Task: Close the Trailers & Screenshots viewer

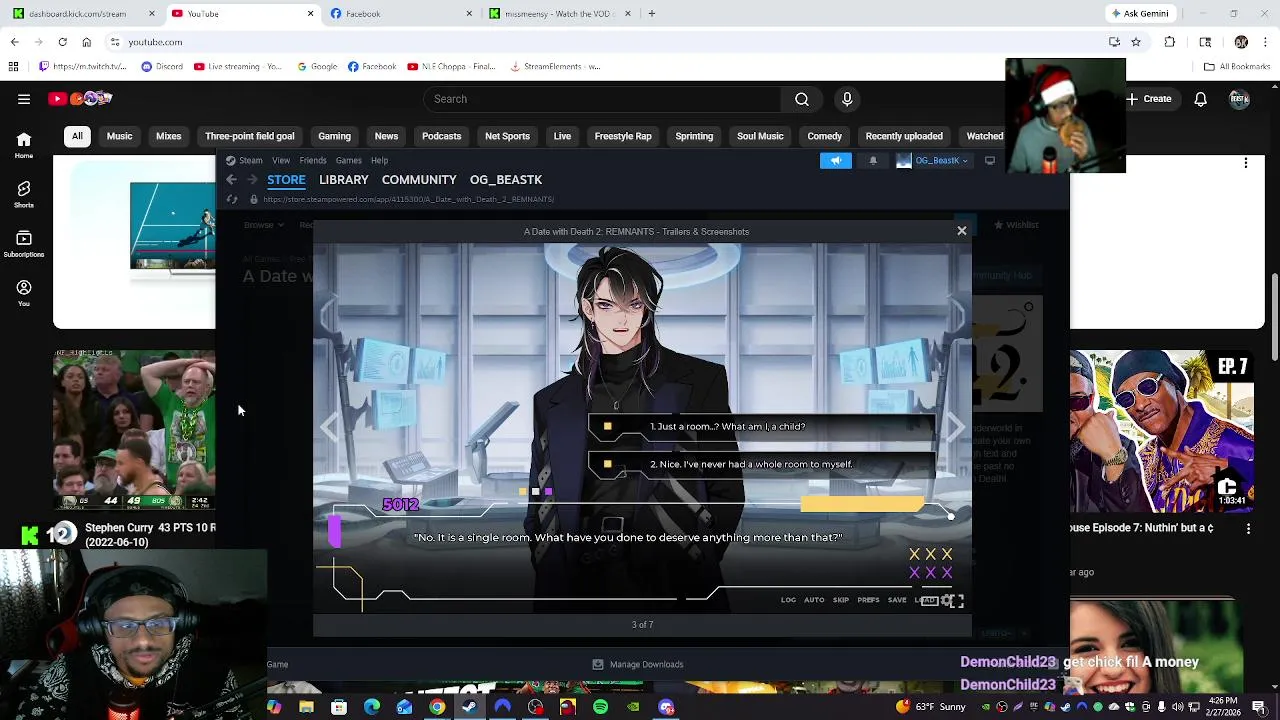Action: (962, 231)
